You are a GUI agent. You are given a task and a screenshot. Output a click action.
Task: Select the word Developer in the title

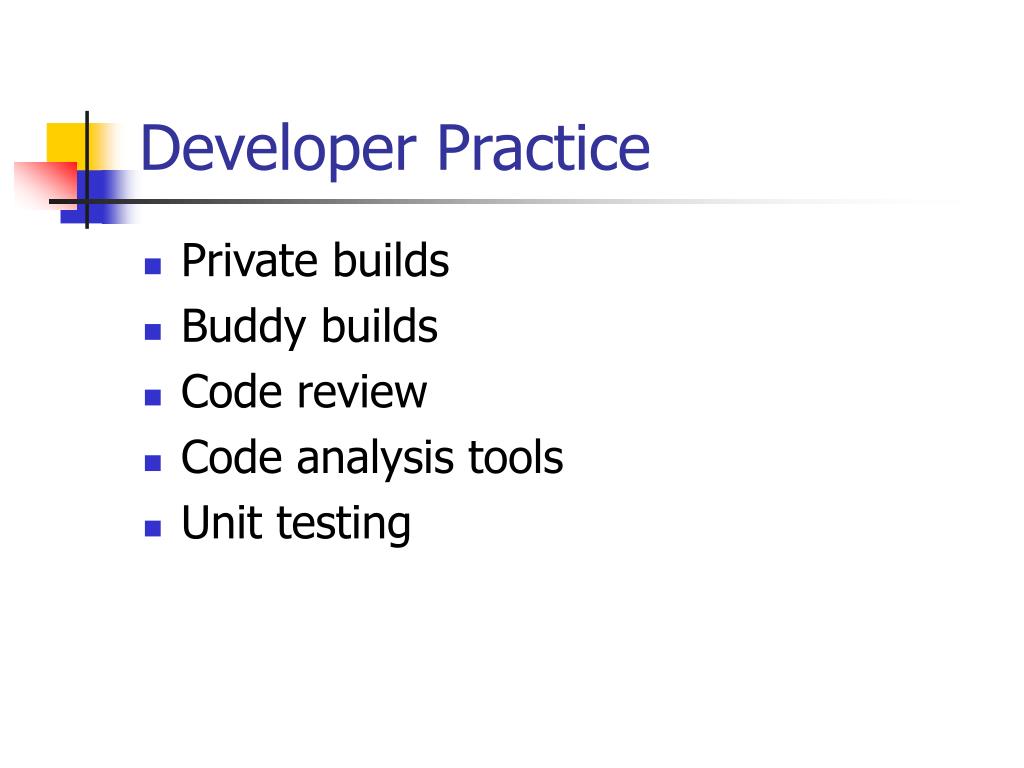pos(278,152)
